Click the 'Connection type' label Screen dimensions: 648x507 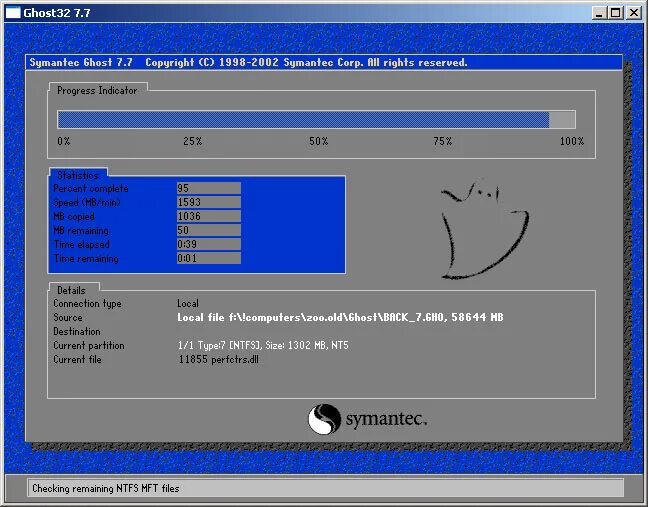87,304
